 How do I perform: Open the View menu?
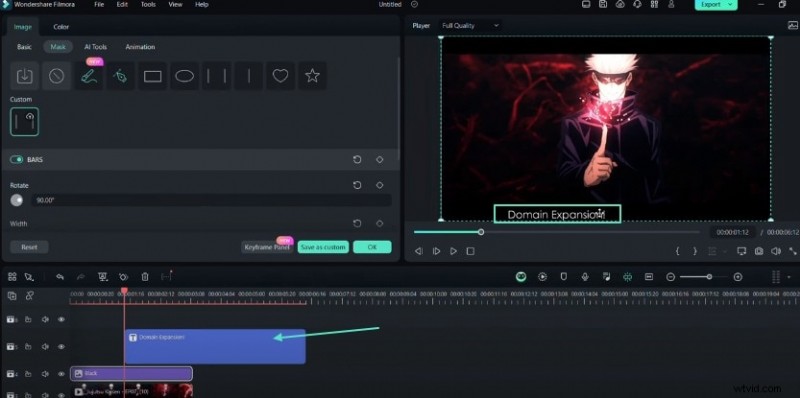pos(175,5)
